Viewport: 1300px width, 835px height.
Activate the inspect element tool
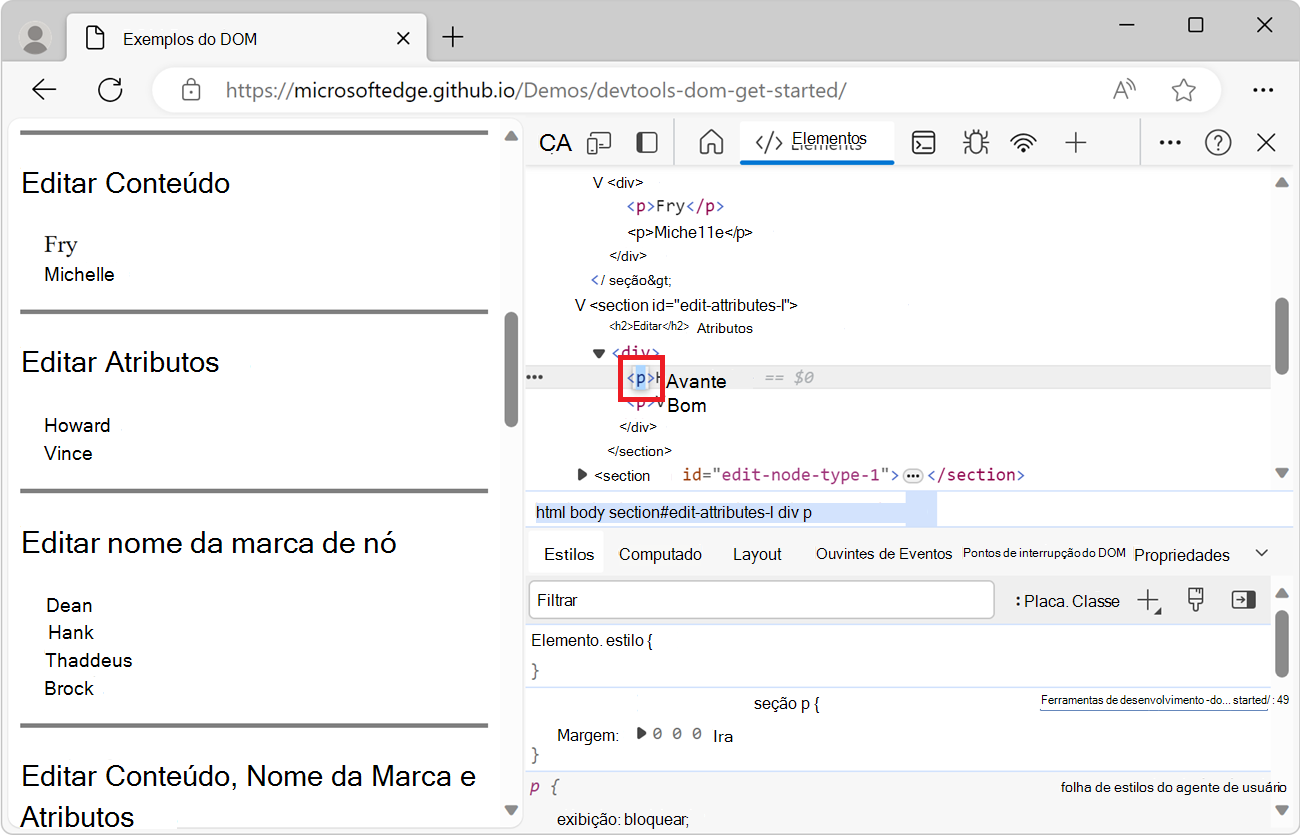[x=555, y=143]
